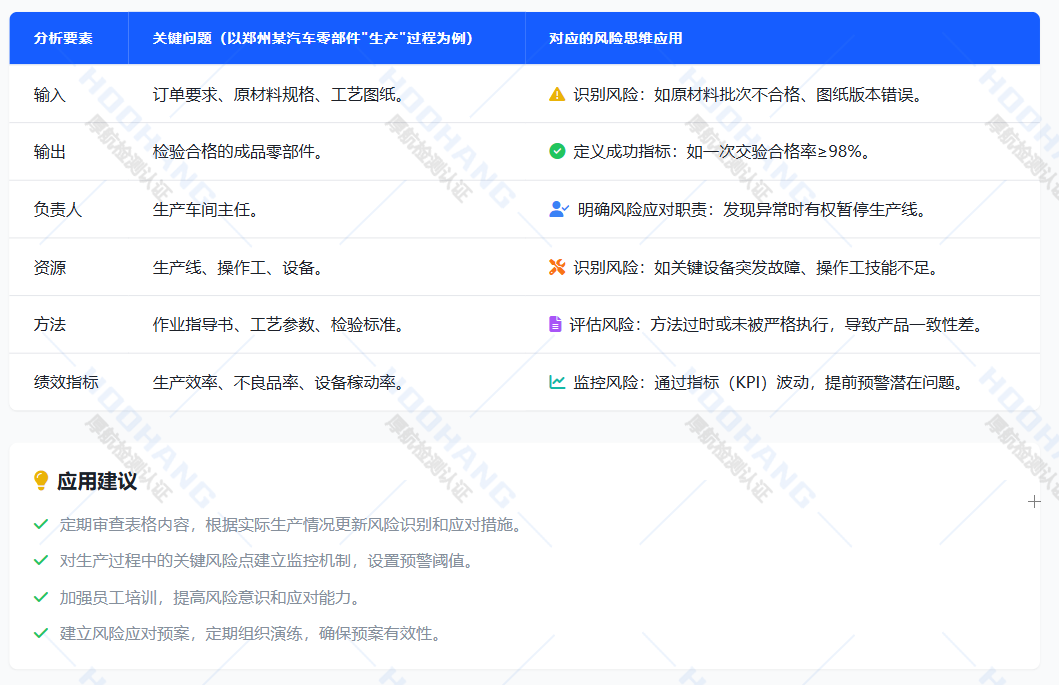The height and width of the screenshot is (685, 1060).
Task: Click the 应用建议 section heading
Action: [97, 481]
